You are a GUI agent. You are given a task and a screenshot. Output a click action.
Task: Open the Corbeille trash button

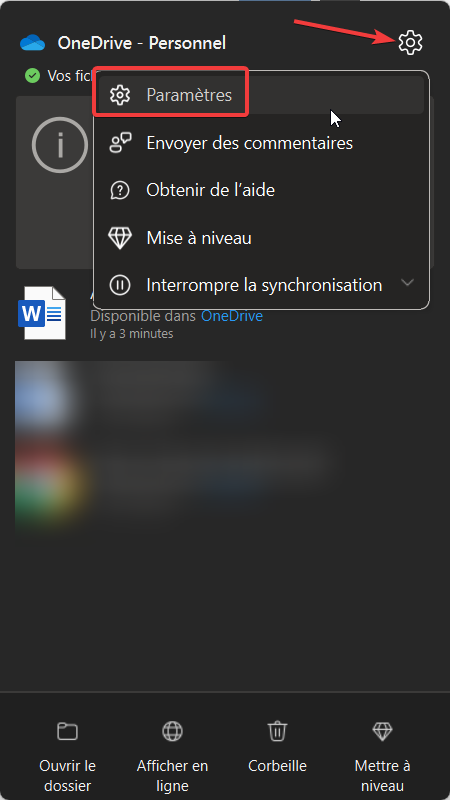(x=278, y=747)
